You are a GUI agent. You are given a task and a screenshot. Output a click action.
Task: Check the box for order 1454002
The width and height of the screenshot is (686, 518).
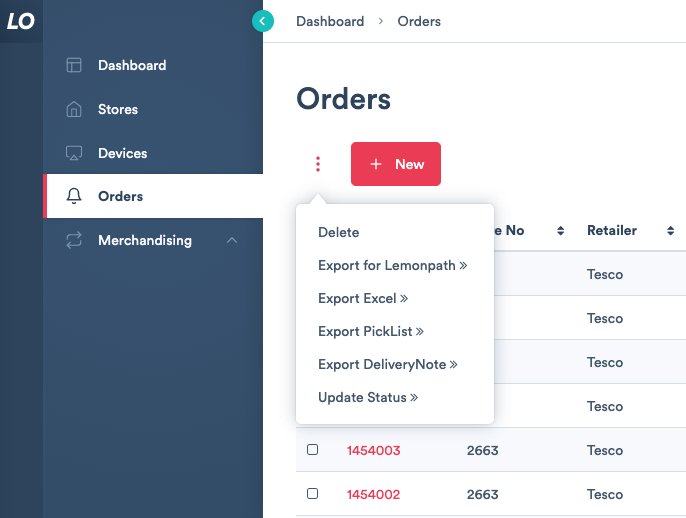[x=313, y=494]
